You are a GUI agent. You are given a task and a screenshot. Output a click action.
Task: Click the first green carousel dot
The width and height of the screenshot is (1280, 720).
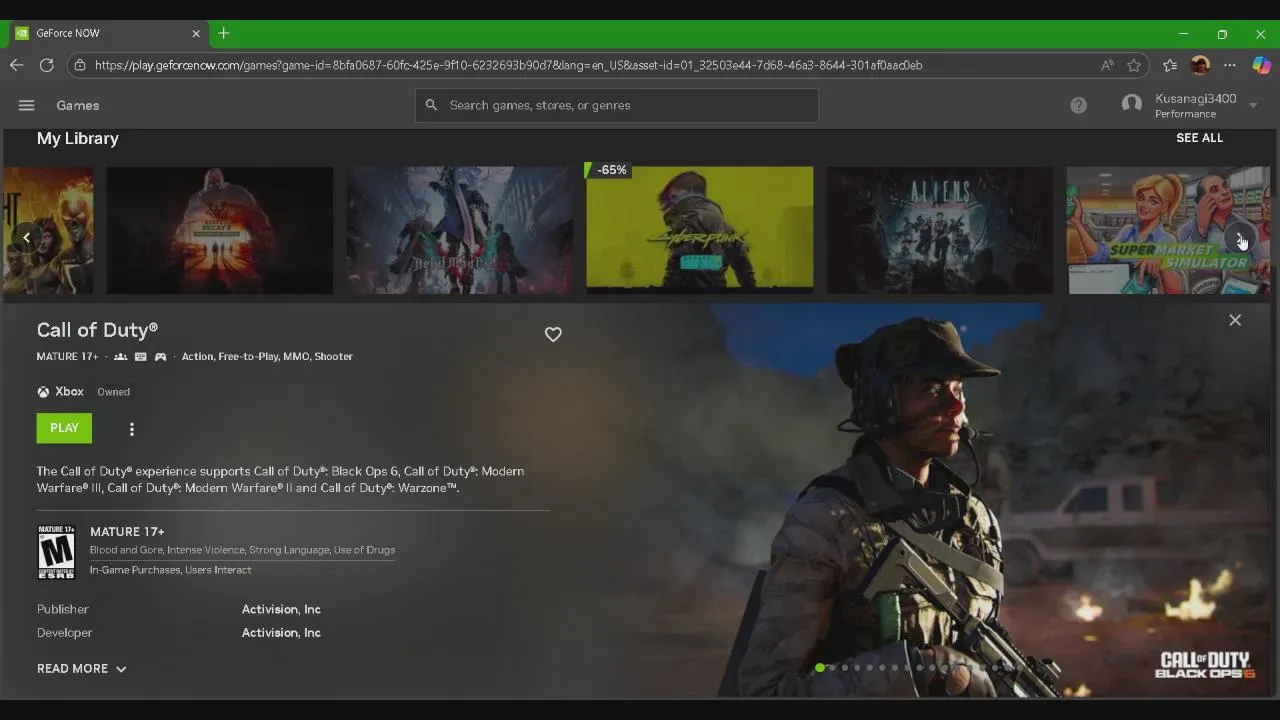(x=820, y=667)
